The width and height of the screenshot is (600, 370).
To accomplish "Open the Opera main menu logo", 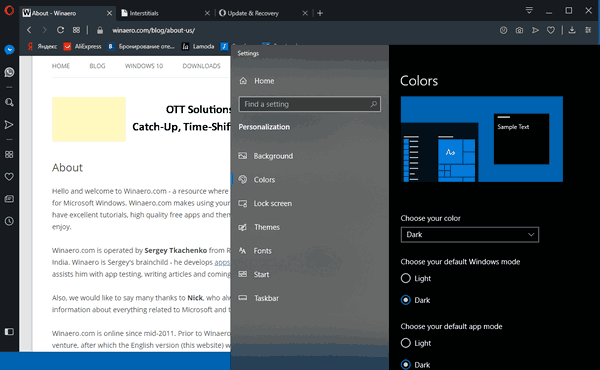I will 9,11.
